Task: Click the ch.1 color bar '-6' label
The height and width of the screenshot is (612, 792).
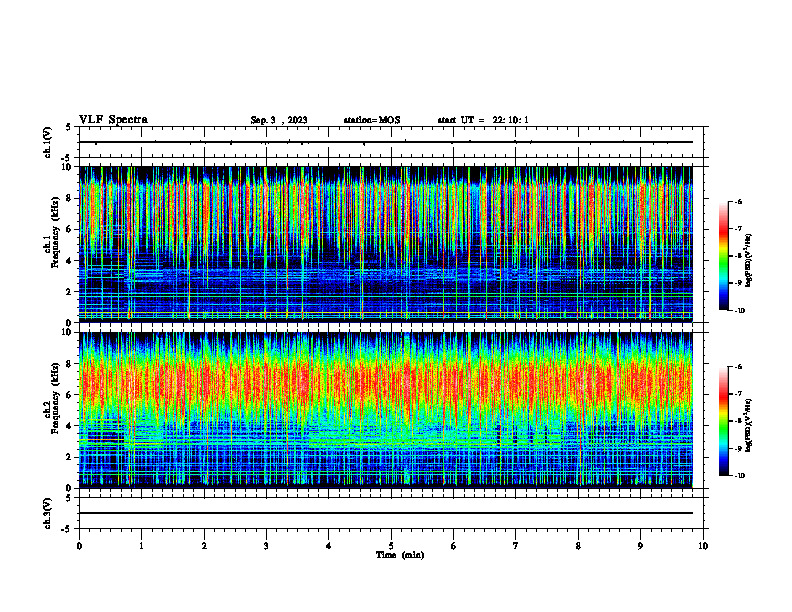Action: point(738,202)
